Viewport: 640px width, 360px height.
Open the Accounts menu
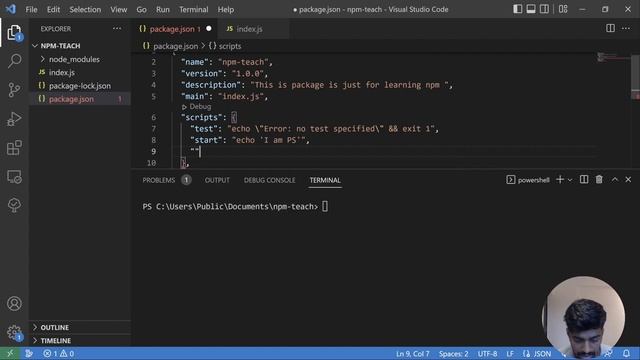coord(14,304)
